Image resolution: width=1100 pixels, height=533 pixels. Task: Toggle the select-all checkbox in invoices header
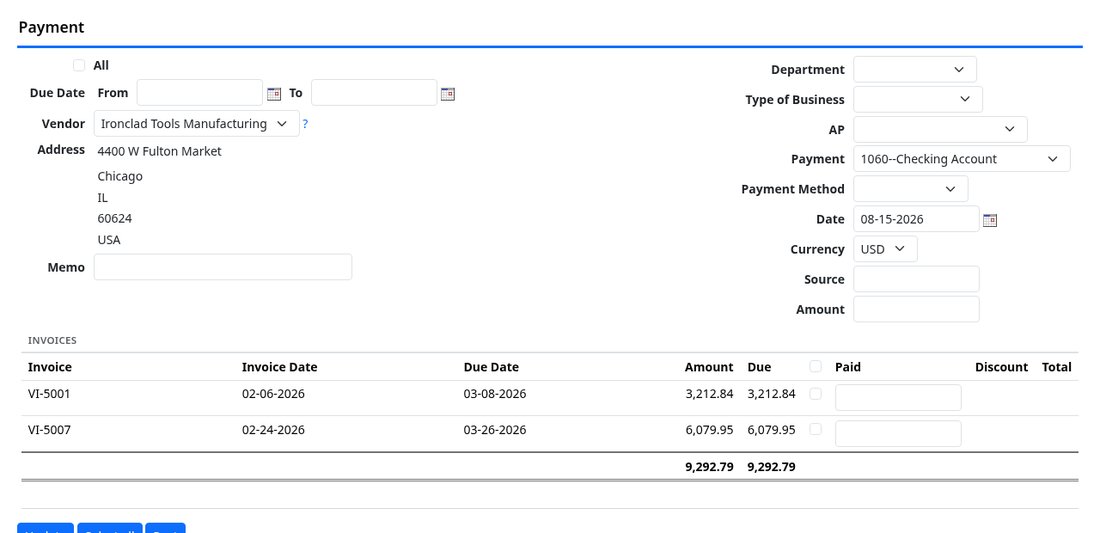[x=815, y=366]
